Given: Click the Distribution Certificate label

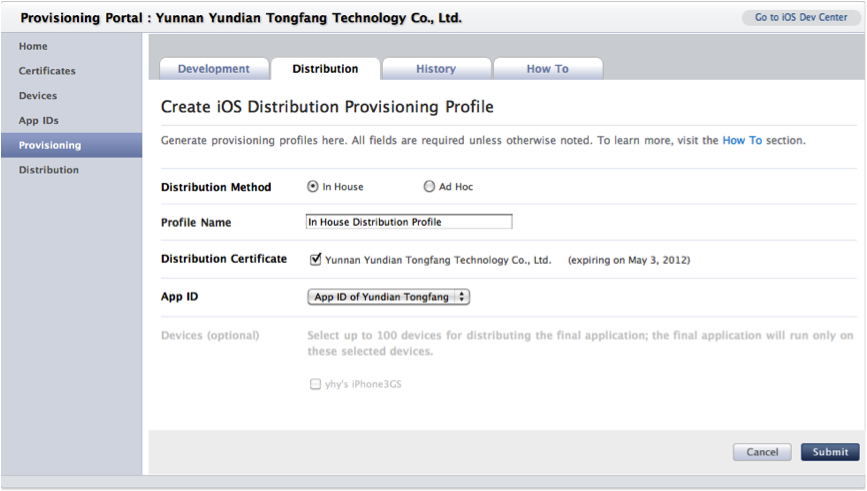Looking at the screenshot, I should tap(224, 259).
